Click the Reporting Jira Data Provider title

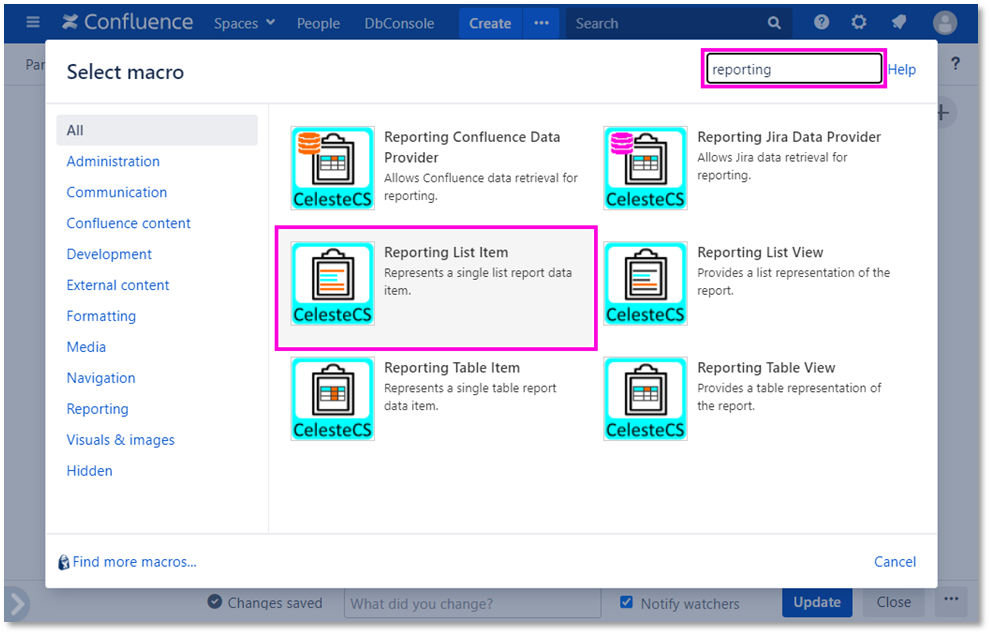coord(789,137)
